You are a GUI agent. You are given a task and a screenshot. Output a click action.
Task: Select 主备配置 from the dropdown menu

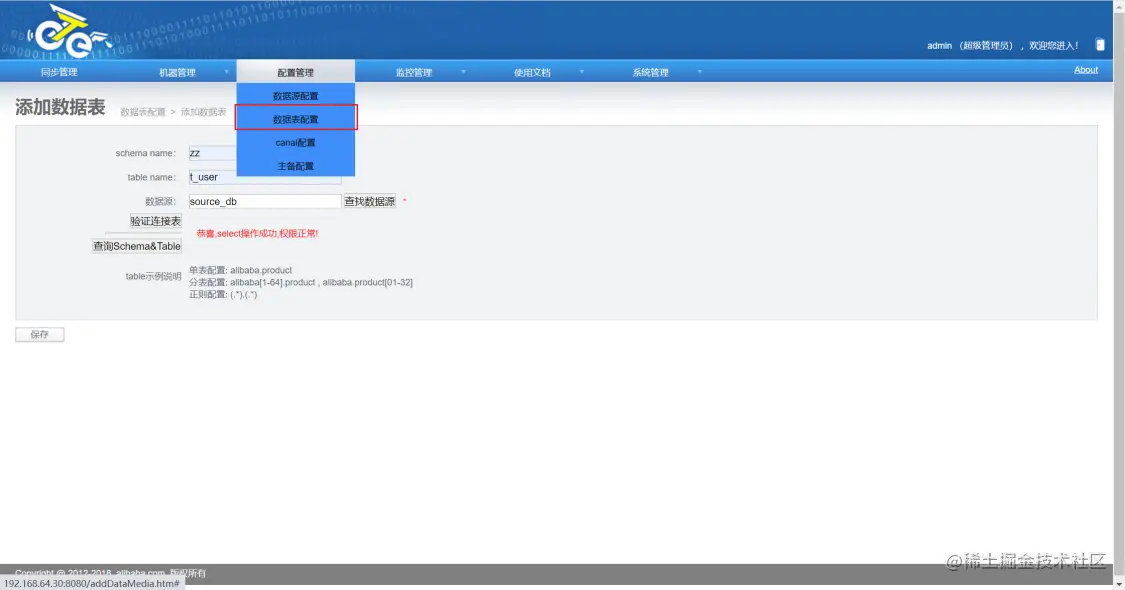pos(296,166)
